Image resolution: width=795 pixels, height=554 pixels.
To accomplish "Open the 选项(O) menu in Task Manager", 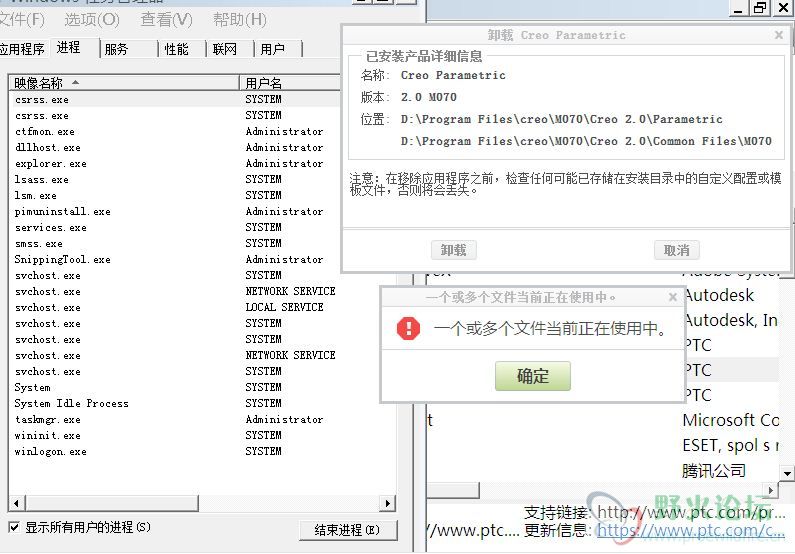I will click(x=92, y=20).
